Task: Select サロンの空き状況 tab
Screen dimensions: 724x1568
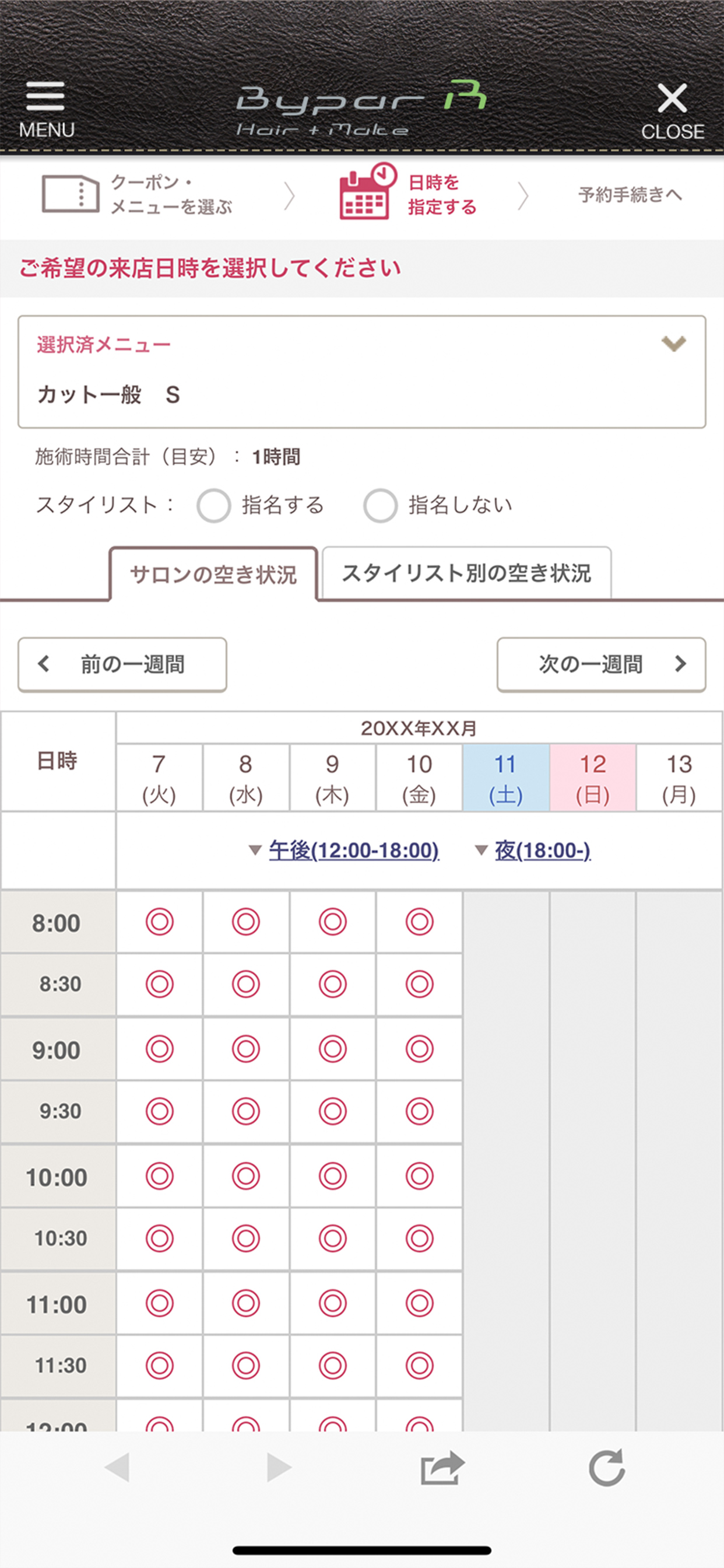Action: coord(213,575)
